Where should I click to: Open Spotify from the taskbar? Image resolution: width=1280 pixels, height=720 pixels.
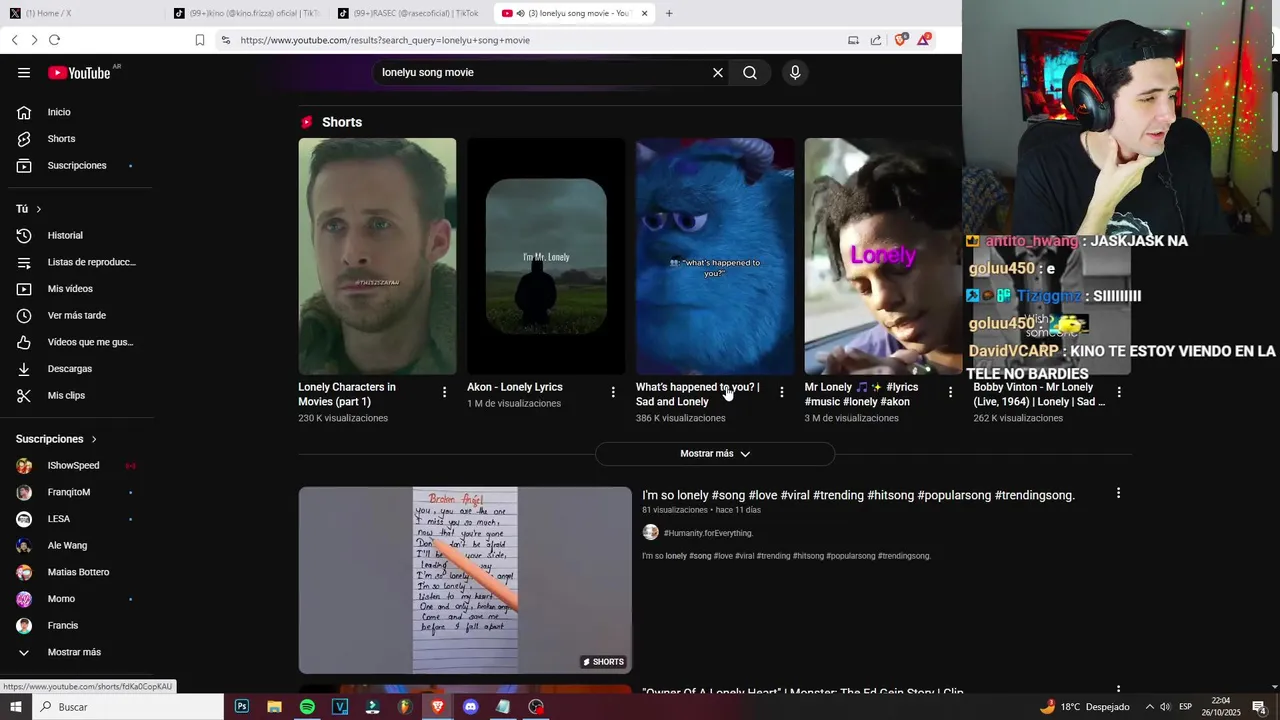point(307,707)
